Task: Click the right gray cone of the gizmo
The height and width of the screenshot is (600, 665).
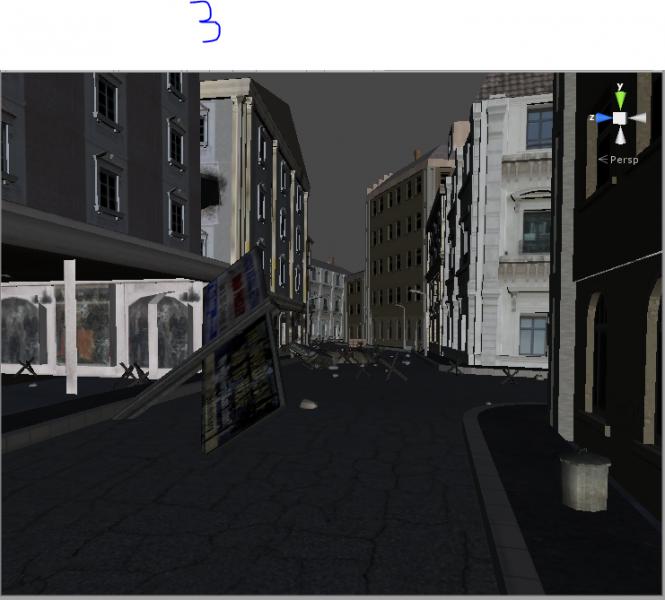Action: 637,118
